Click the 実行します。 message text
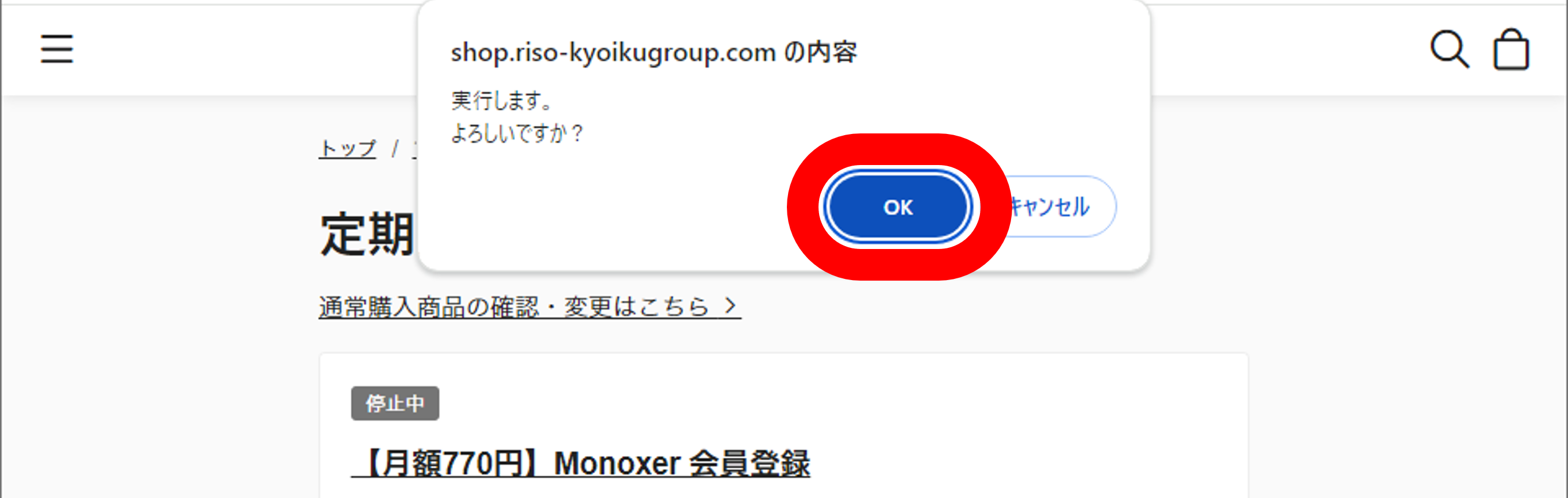 pos(501,101)
